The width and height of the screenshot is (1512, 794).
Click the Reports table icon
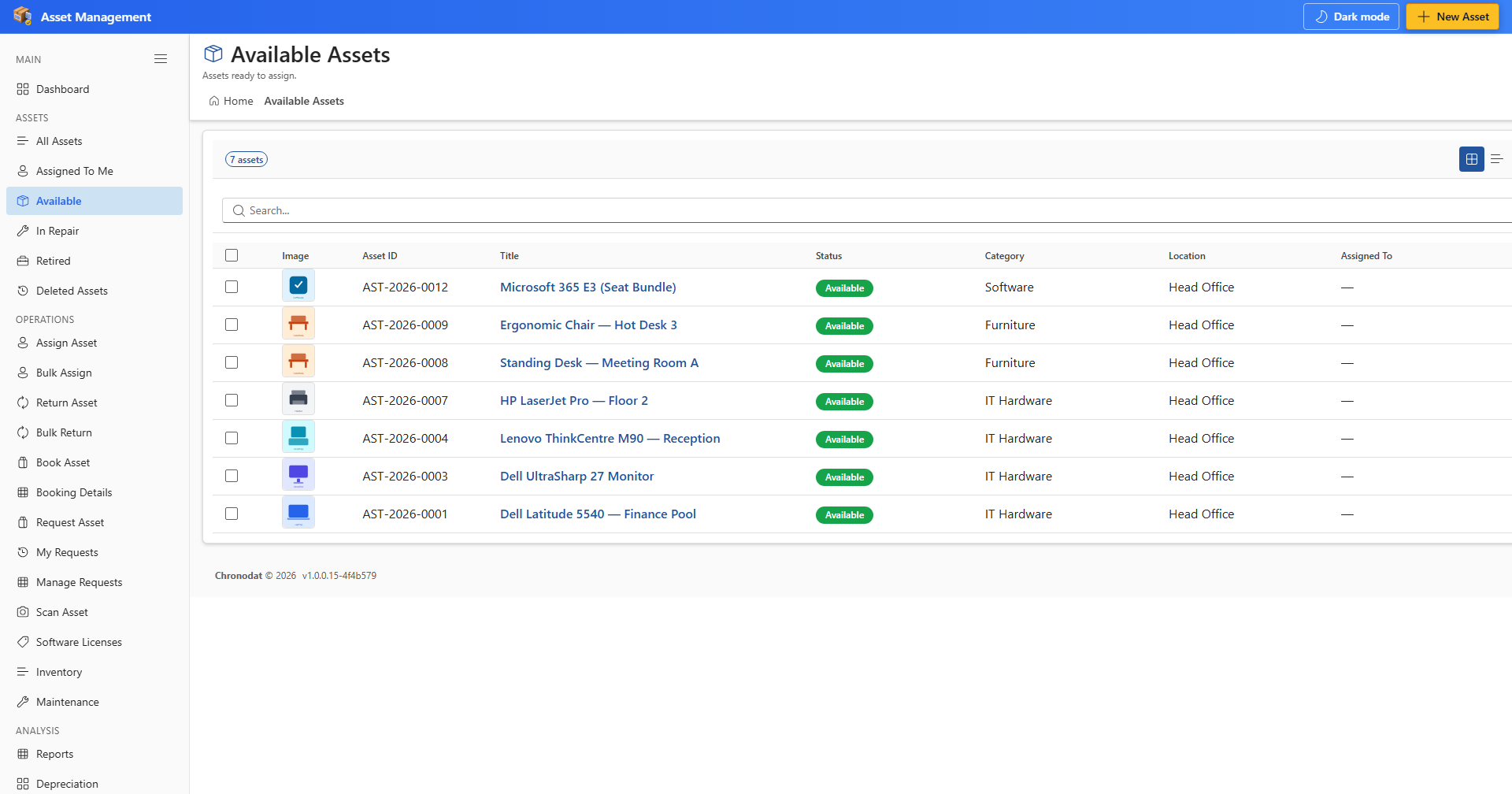pyautogui.click(x=23, y=754)
